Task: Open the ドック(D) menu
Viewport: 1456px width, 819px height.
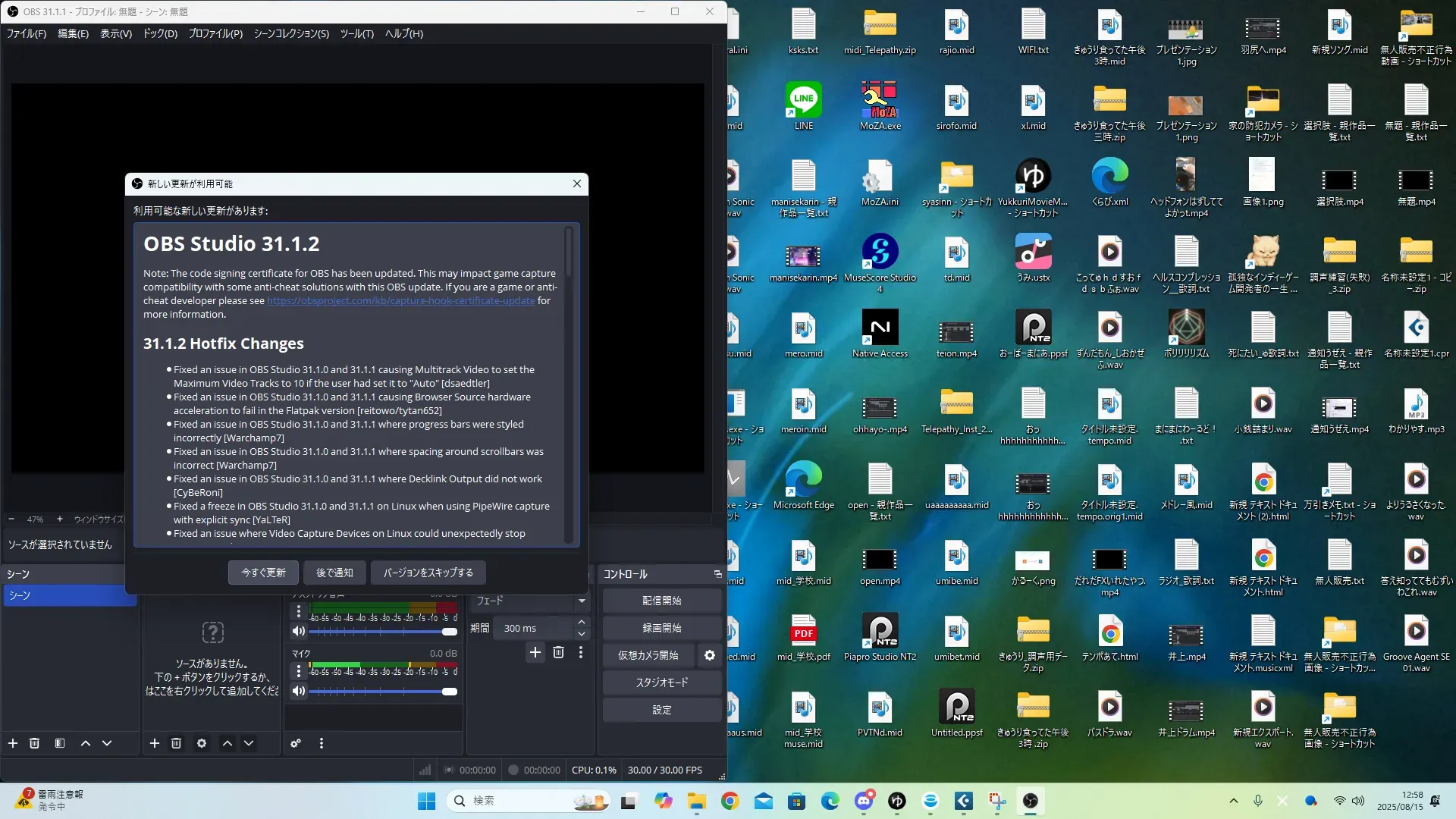Action: coord(160,33)
